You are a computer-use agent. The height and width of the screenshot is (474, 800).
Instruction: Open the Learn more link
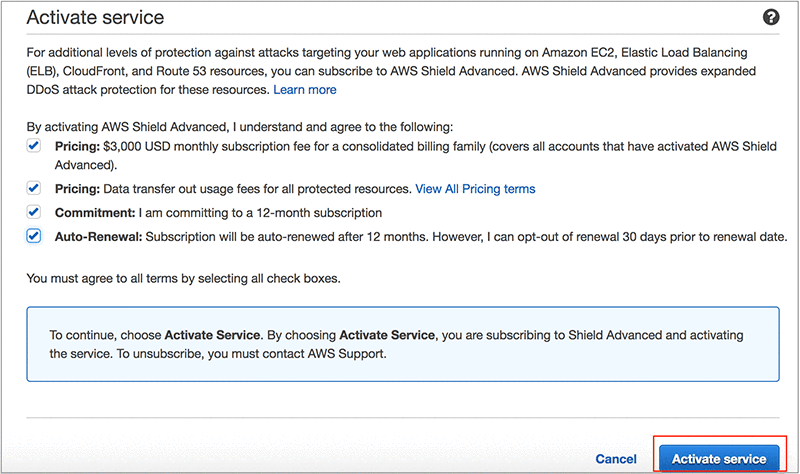pyautogui.click(x=305, y=90)
